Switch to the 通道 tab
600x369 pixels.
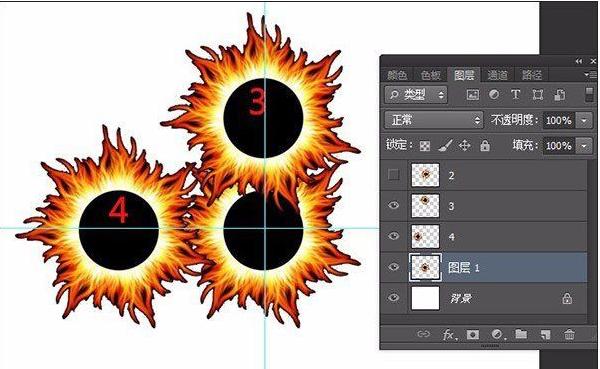tap(498, 75)
